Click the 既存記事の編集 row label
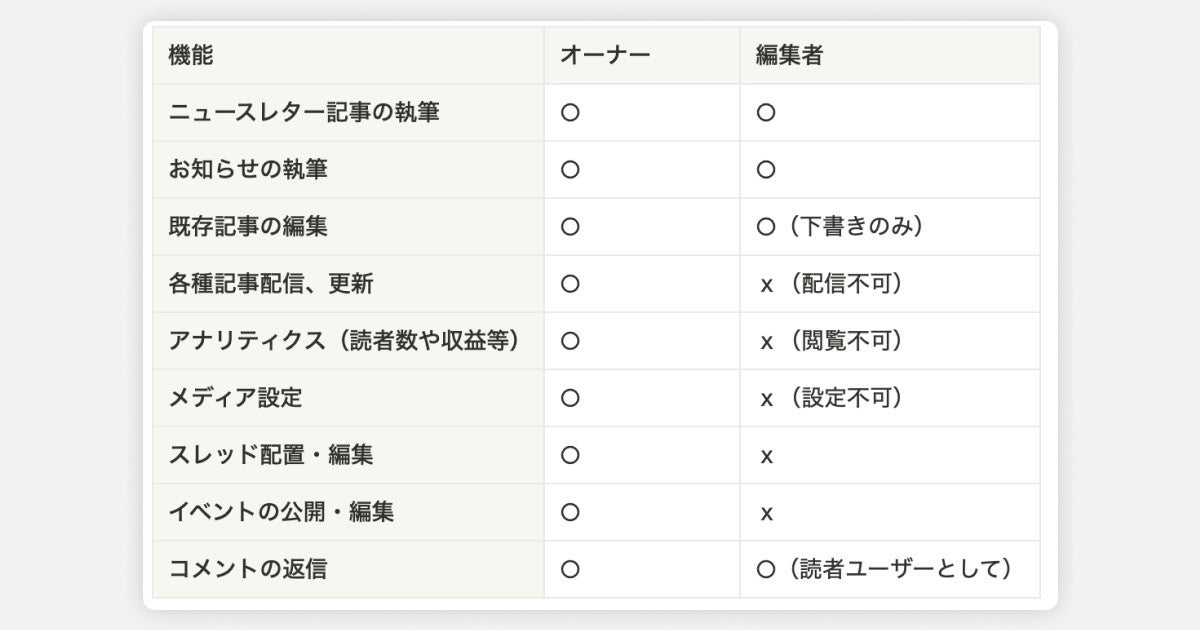1200x630 pixels. click(x=248, y=227)
